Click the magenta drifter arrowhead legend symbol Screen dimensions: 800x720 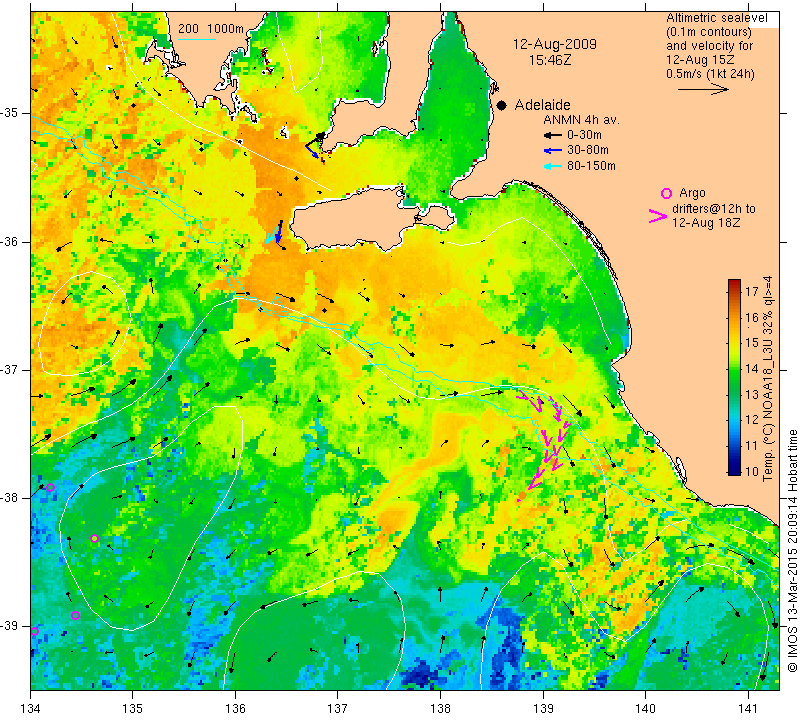tap(658, 216)
